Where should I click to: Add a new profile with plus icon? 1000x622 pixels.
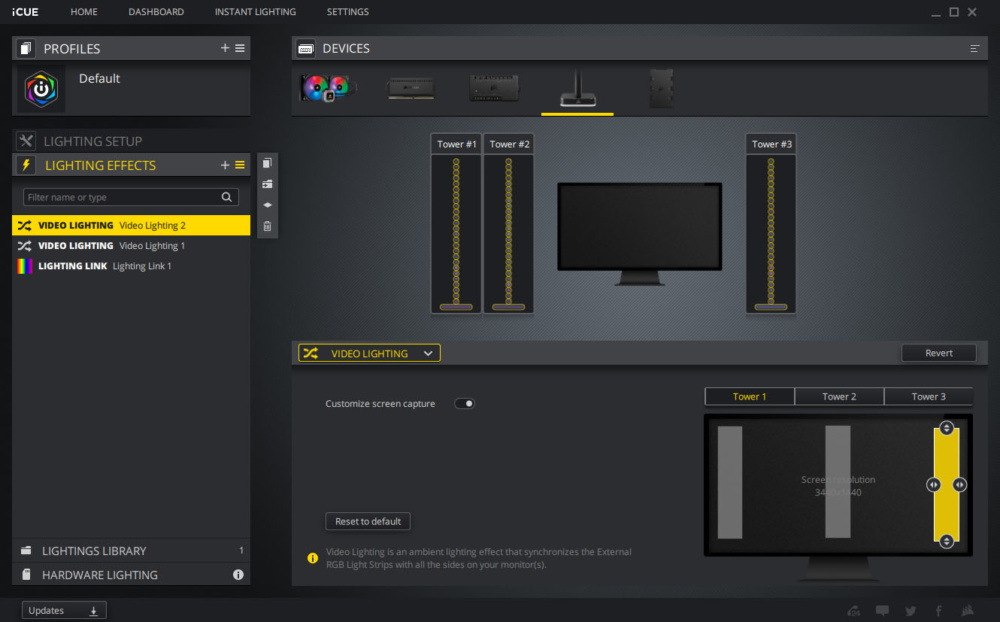pos(224,48)
